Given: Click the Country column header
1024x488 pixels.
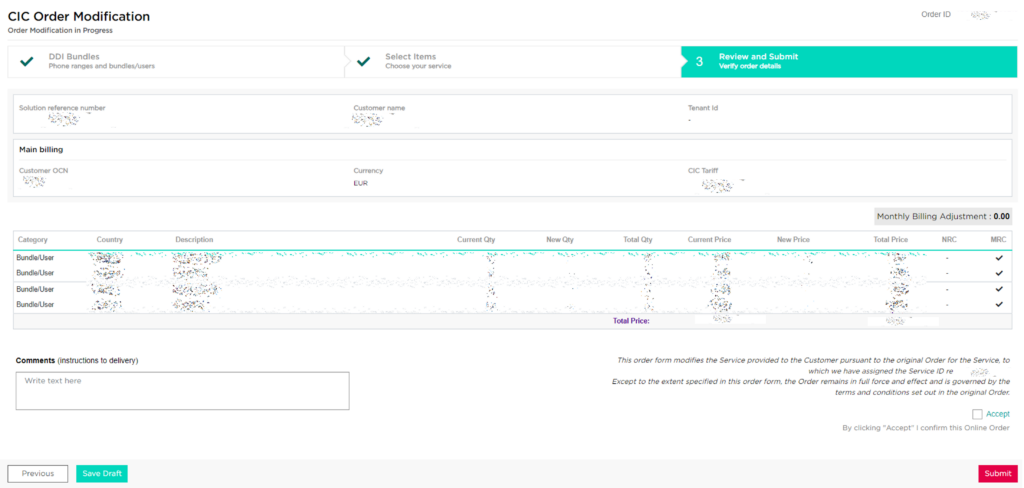Looking at the screenshot, I should (110, 240).
